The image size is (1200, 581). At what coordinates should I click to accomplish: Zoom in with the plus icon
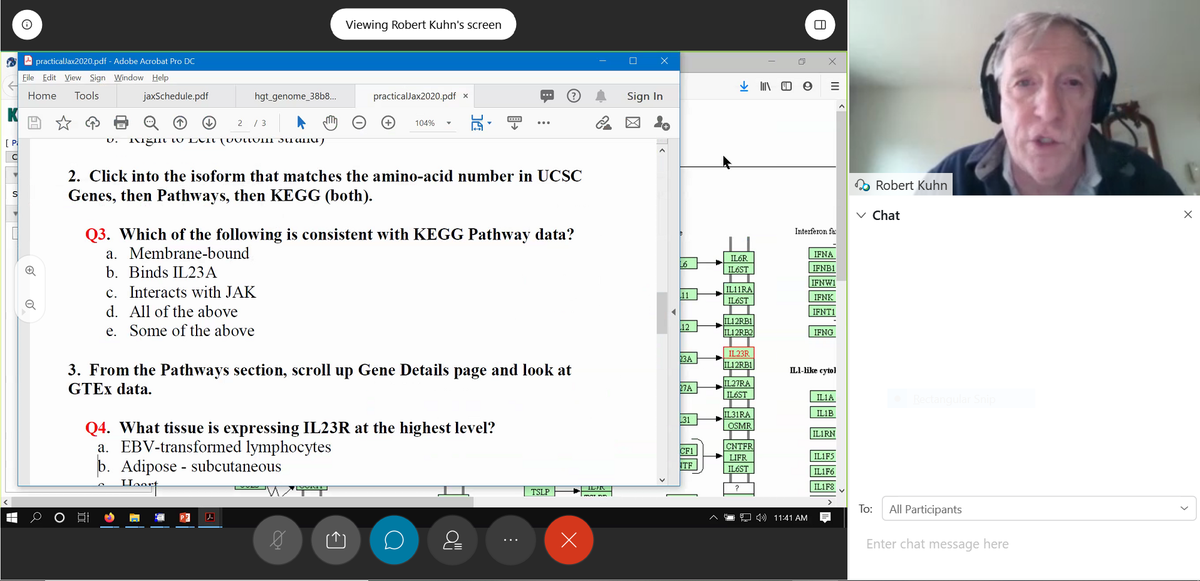387,123
